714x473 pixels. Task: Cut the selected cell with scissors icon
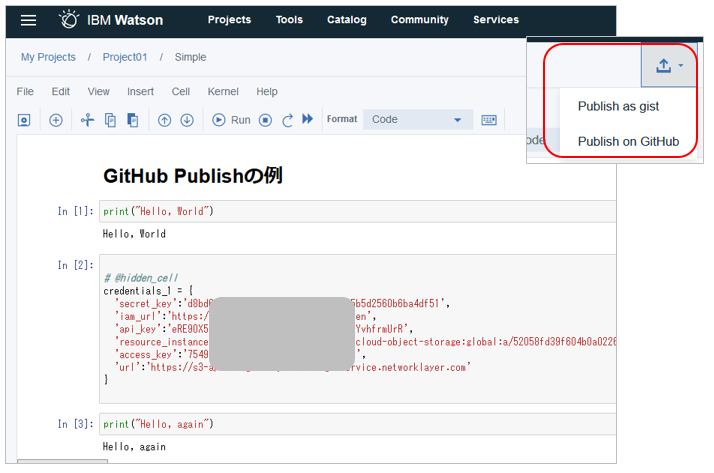[87, 120]
